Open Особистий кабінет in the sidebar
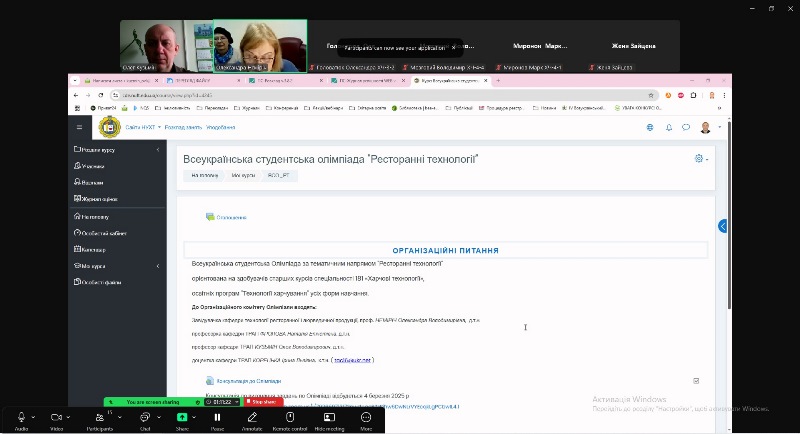 (x=100, y=233)
